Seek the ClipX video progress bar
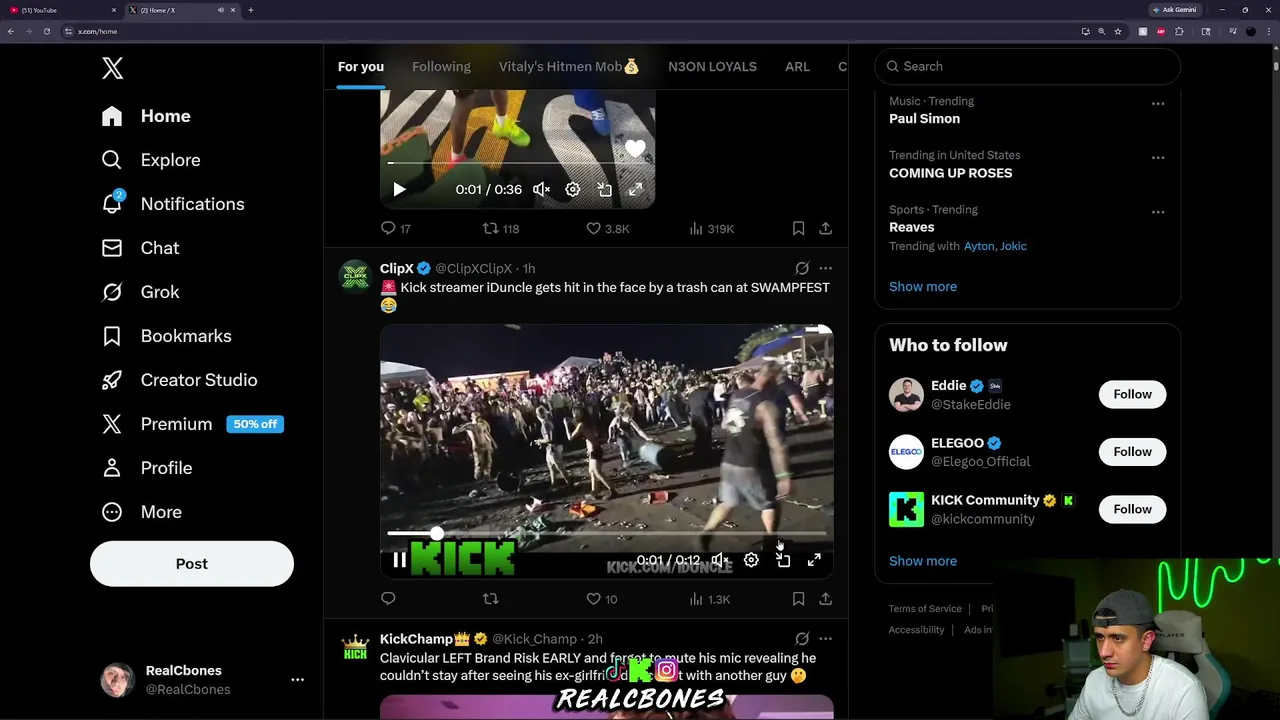Screen dimensions: 1280x720 (607, 534)
